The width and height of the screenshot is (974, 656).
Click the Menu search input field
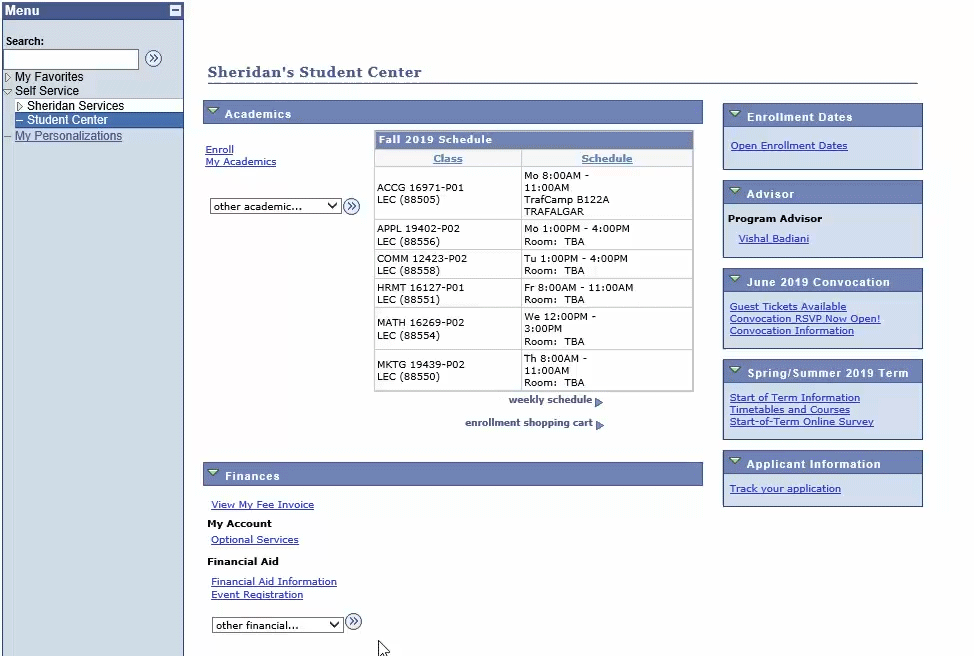coord(71,60)
